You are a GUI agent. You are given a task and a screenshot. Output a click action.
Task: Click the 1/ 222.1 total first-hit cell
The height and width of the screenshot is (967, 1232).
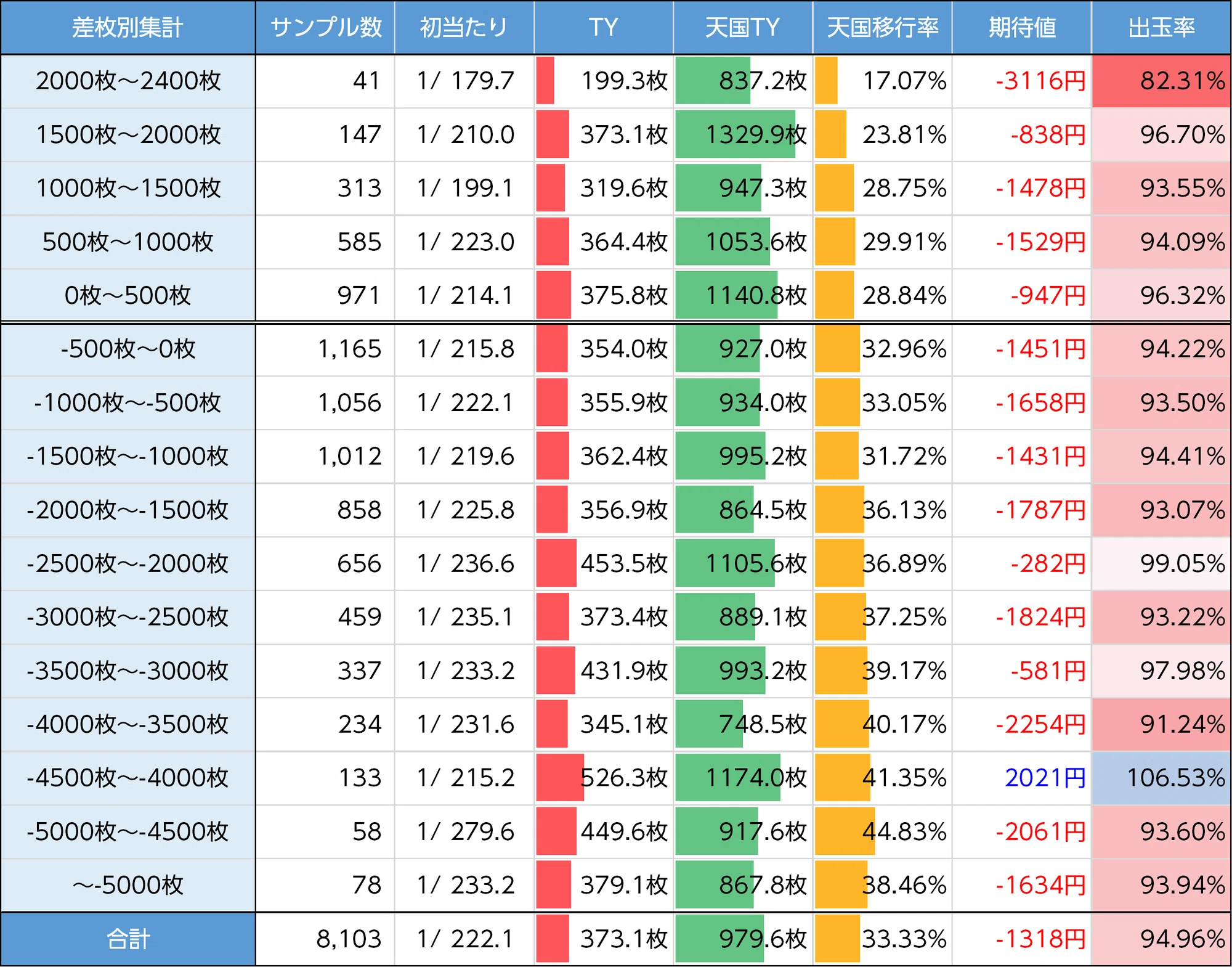[x=464, y=939]
